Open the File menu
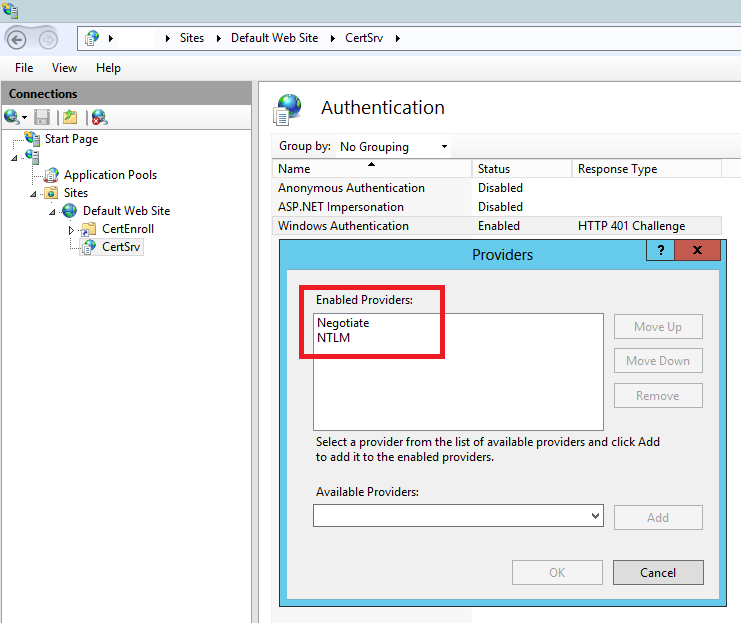The image size is (741, 623). [x=24, y=68]
